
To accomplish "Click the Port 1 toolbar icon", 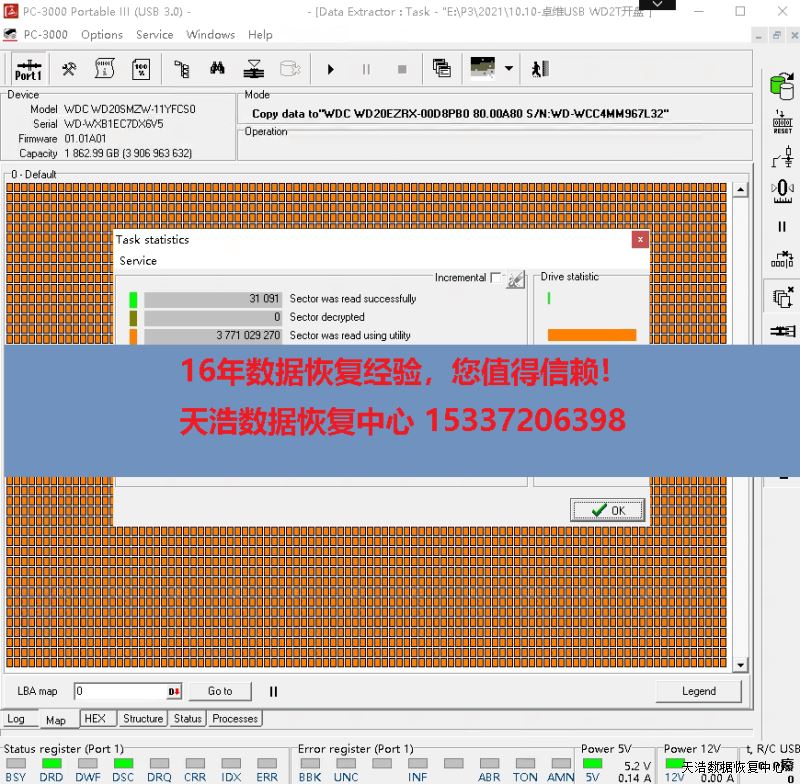I will [28, 69].
